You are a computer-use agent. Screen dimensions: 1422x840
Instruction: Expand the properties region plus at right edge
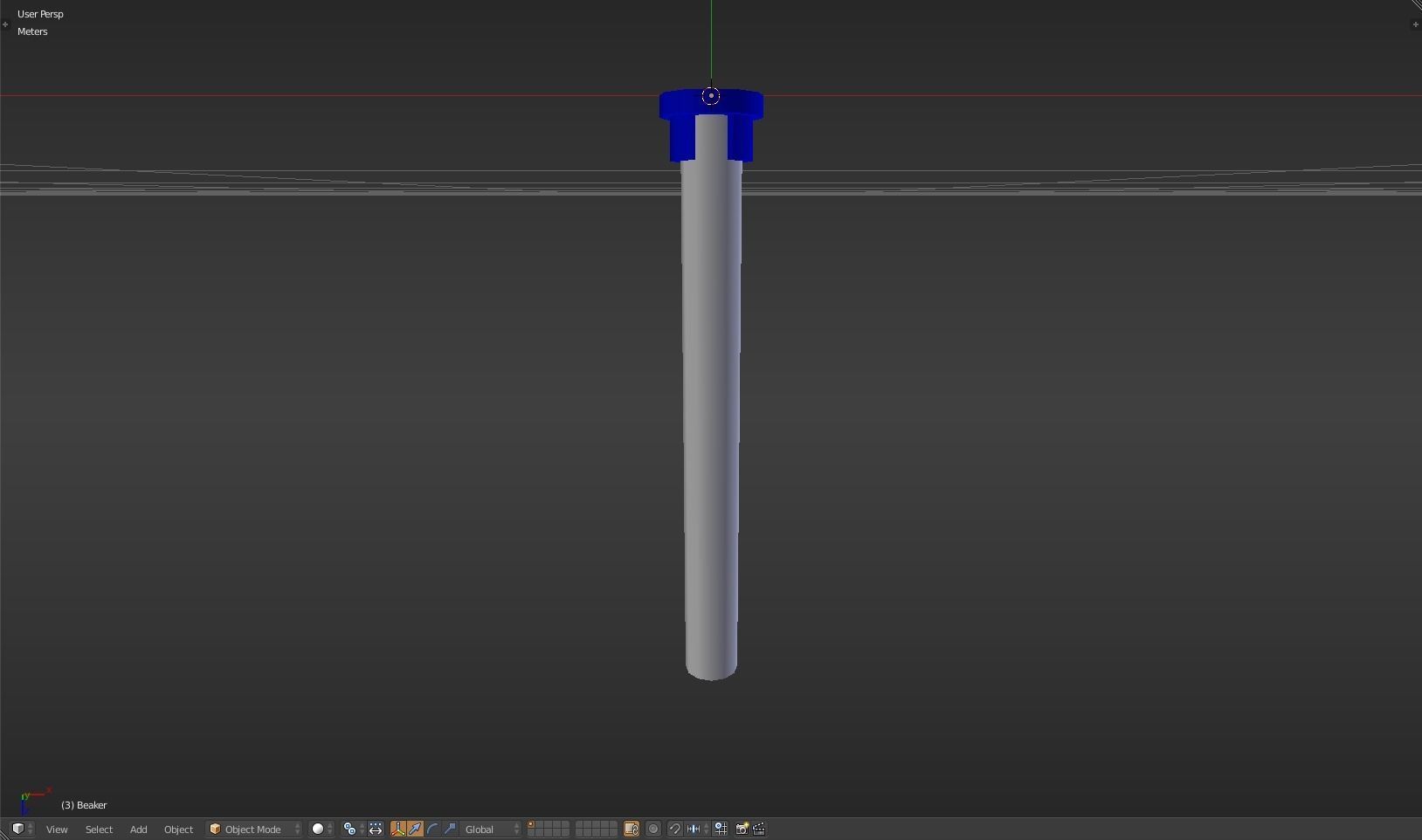[1415, 24]
